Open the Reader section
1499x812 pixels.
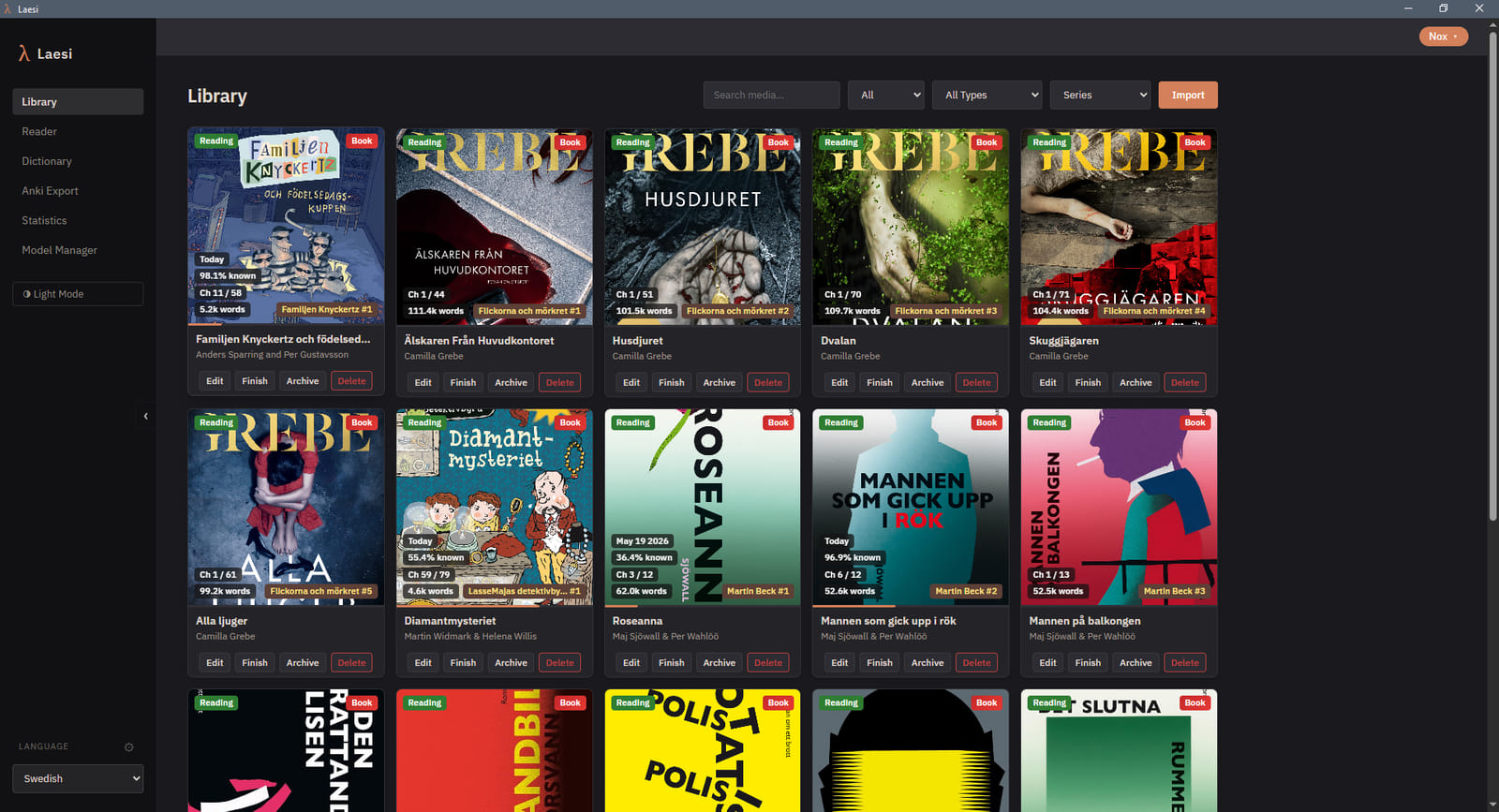[78, 132]
